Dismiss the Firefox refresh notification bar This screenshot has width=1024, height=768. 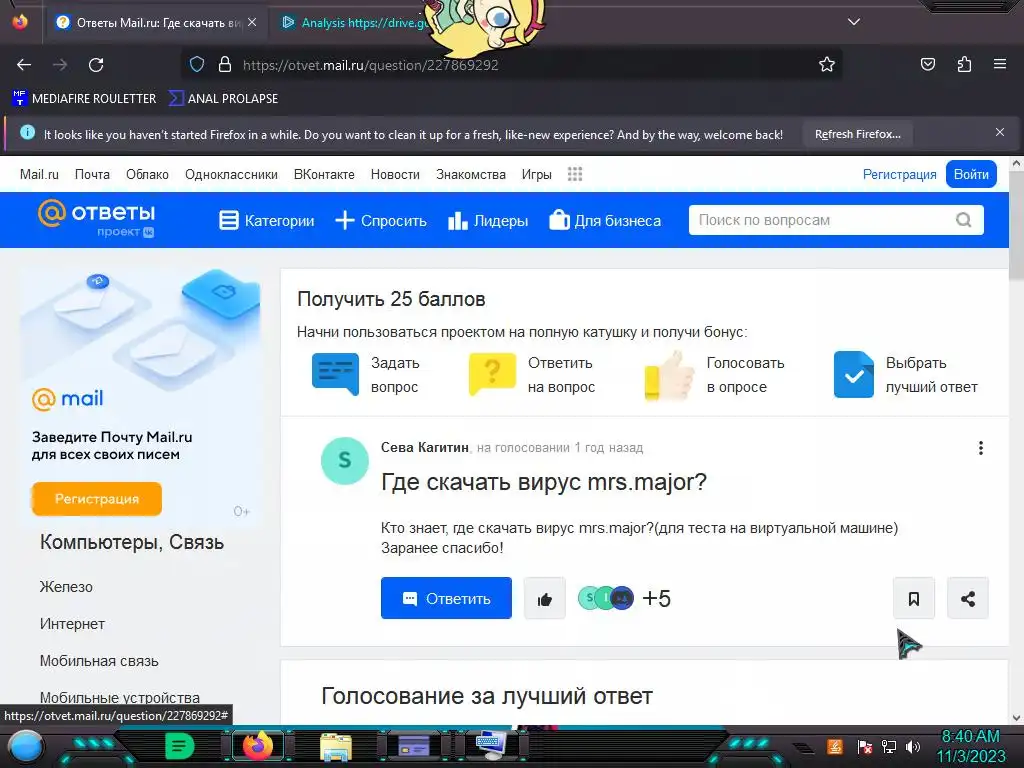[999, 133]
